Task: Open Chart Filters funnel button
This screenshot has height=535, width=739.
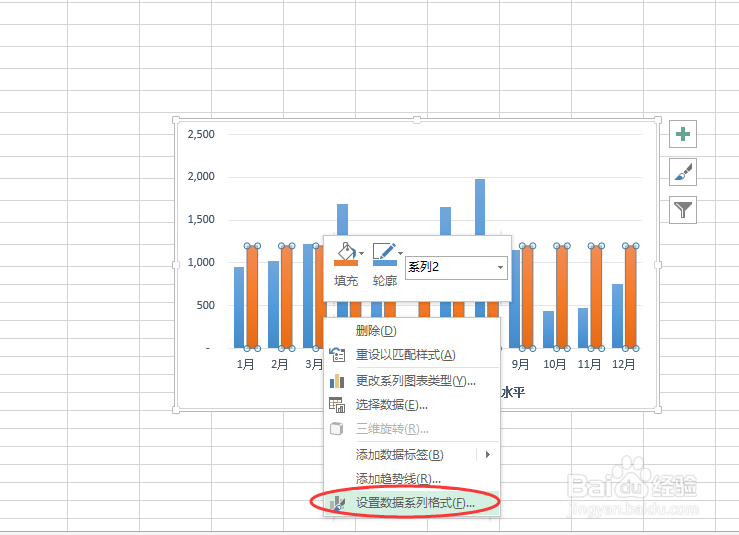Action: [683, 210]
